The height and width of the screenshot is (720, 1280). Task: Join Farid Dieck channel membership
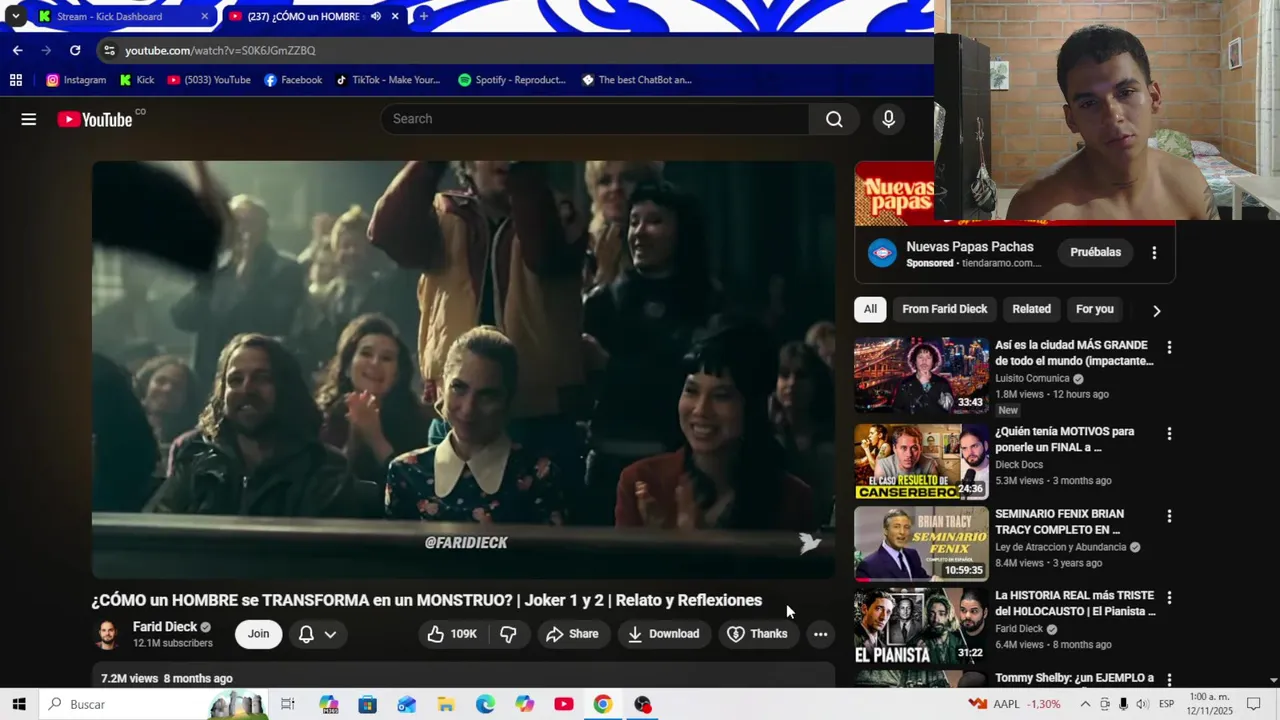[x=258, y=634]
